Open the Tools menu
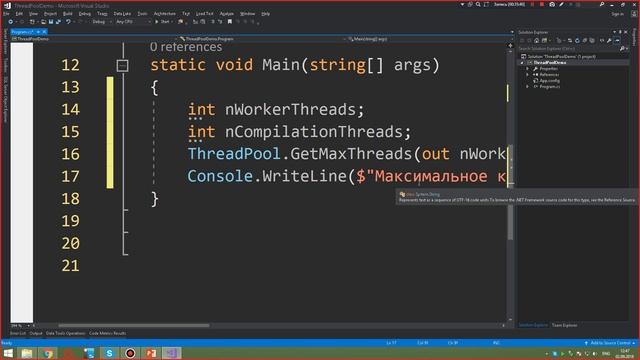640x360 pixels. tap(142, 14)
